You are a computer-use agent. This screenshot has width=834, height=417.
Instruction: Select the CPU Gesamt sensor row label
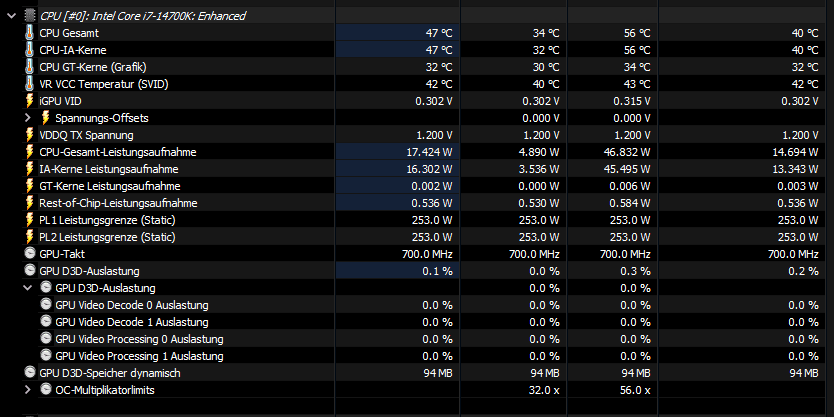[69, 33]
